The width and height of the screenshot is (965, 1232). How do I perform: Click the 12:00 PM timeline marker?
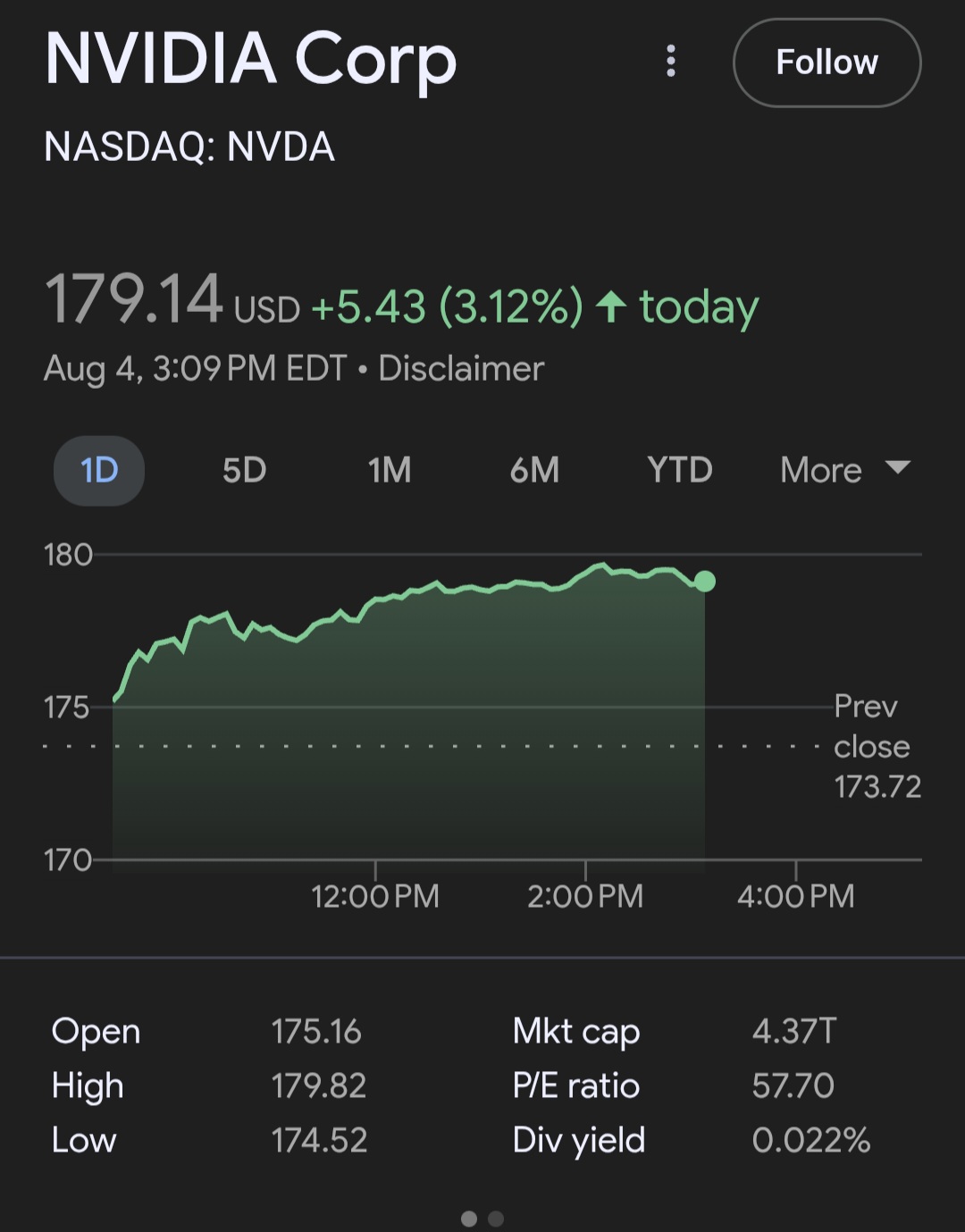click(375, 895)
